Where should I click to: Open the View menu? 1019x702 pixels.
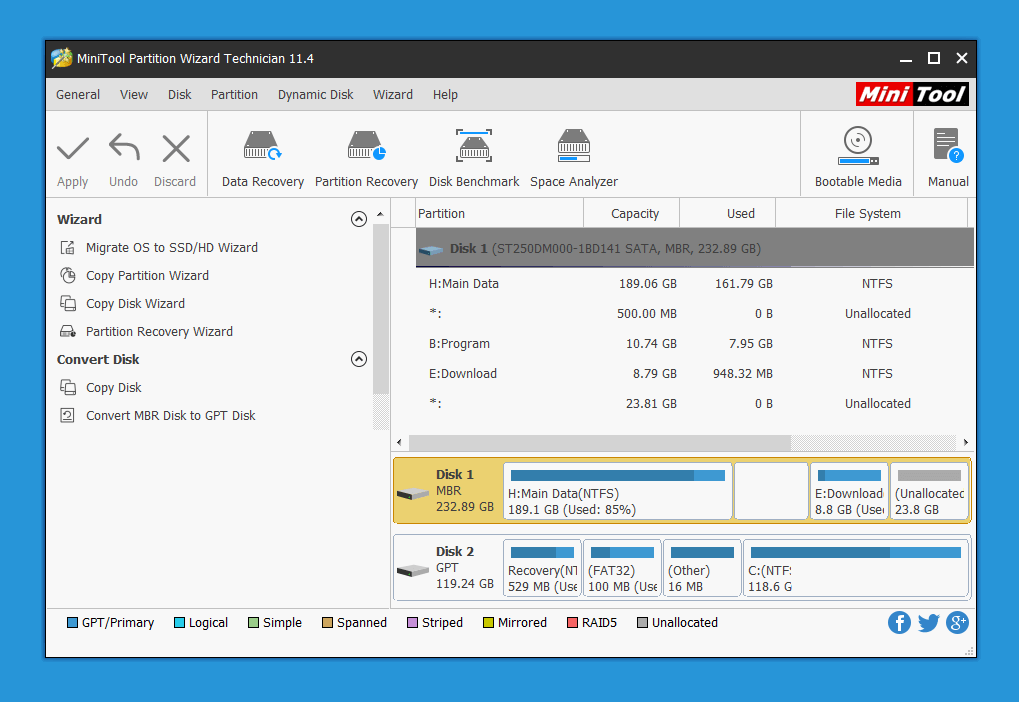tap(134, 95)
